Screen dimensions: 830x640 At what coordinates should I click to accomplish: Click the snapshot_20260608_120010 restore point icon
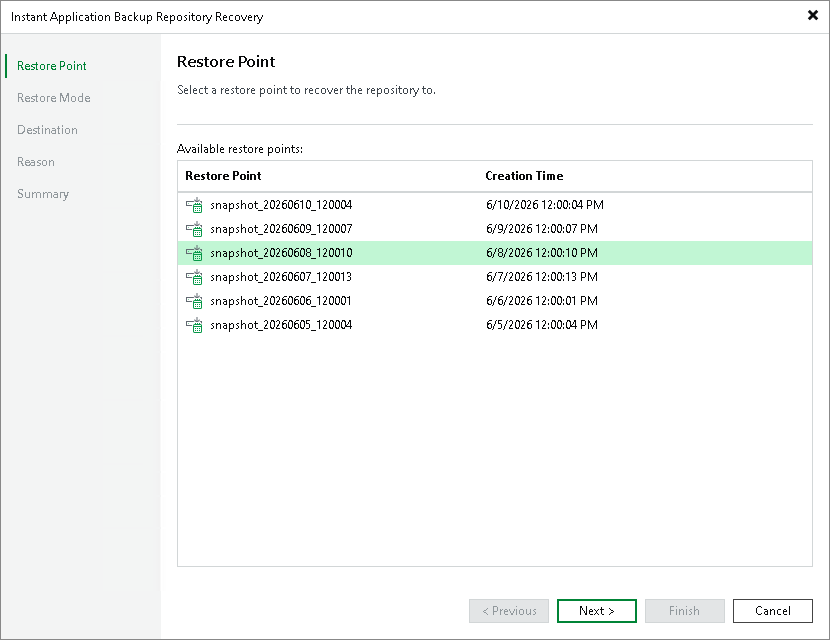pyautogui.click(x=194, y=253)
